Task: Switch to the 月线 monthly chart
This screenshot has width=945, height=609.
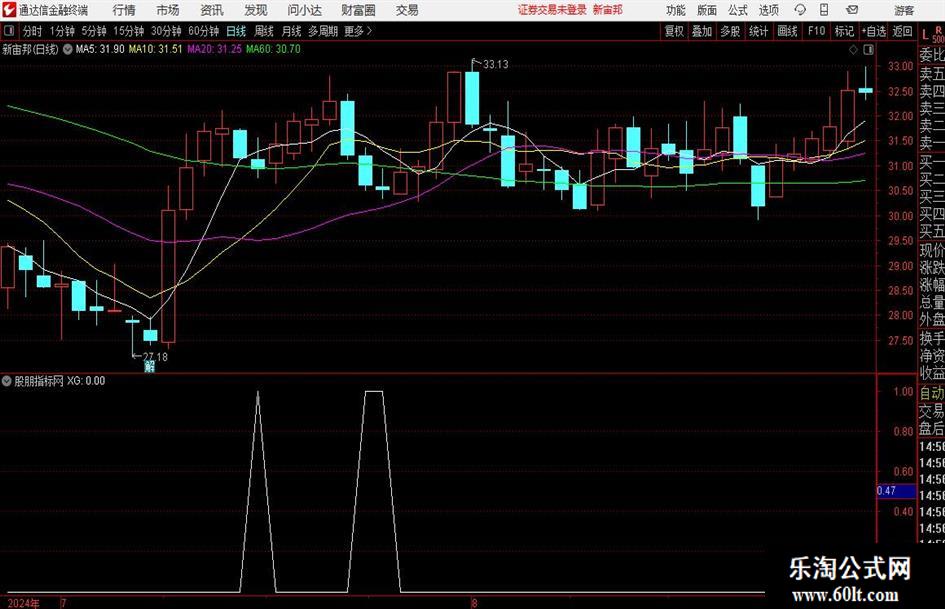Action: pos(291,31)
